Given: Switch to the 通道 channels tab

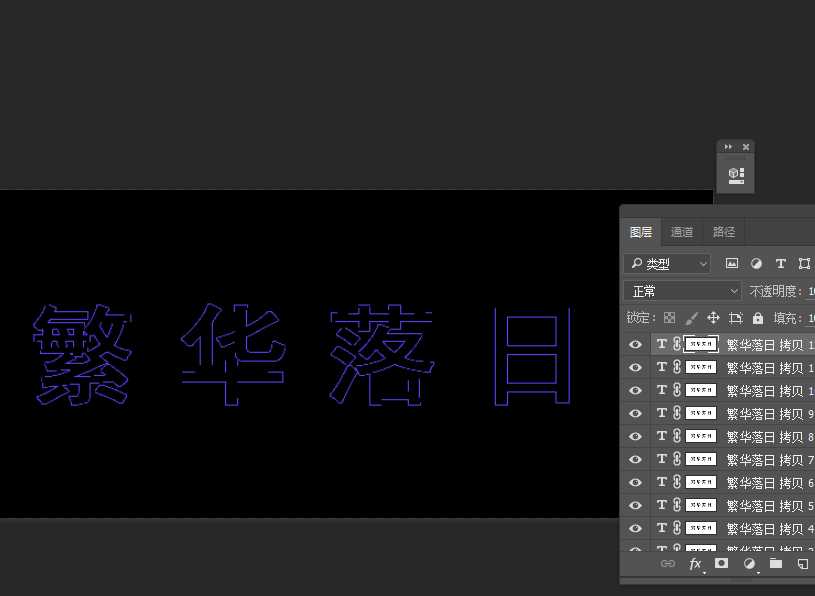Looking at the screenshot, I should click(682, 231).
